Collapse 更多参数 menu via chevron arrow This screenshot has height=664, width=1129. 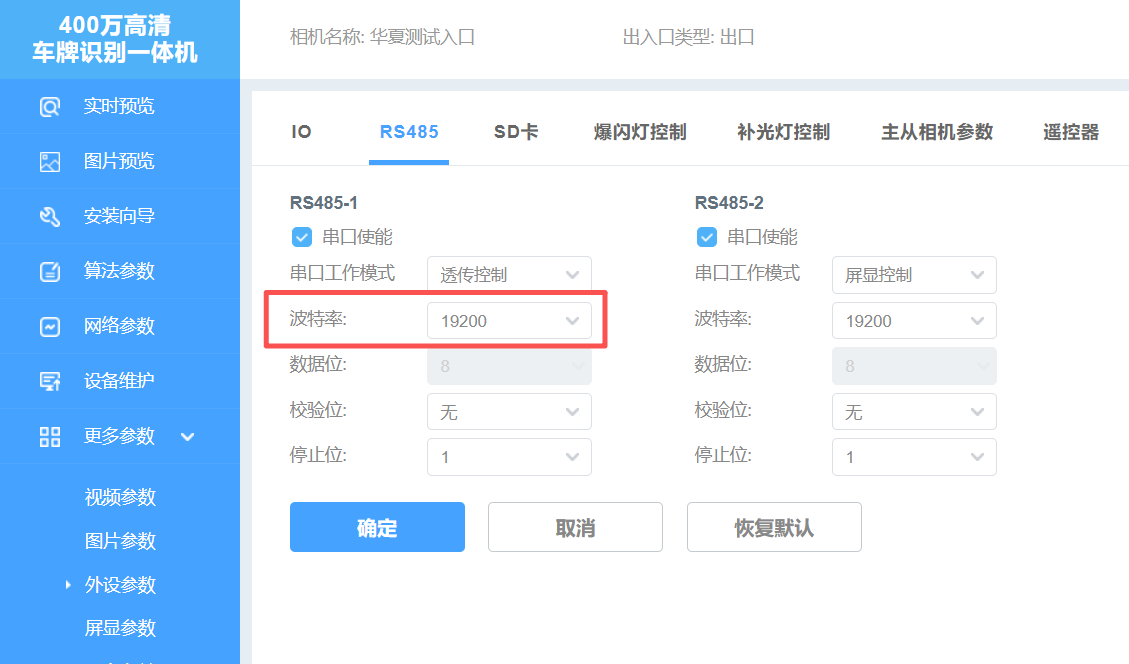(x=187, y=436)
